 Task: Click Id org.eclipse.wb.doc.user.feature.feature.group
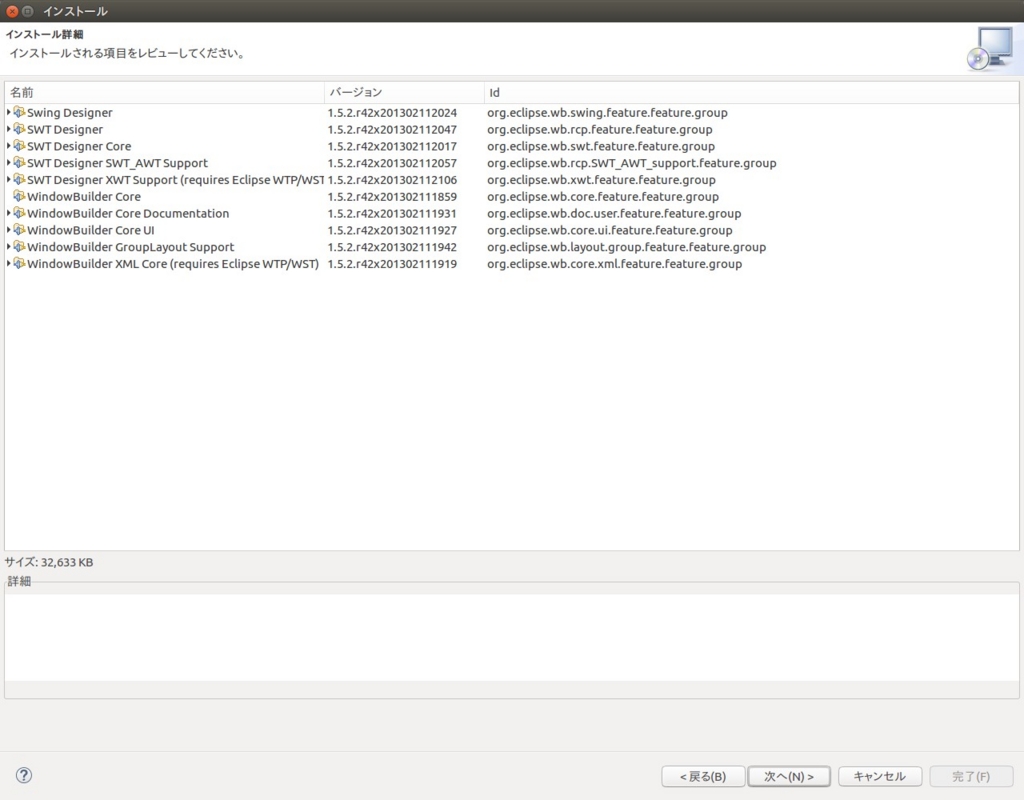tap(614, 214)
